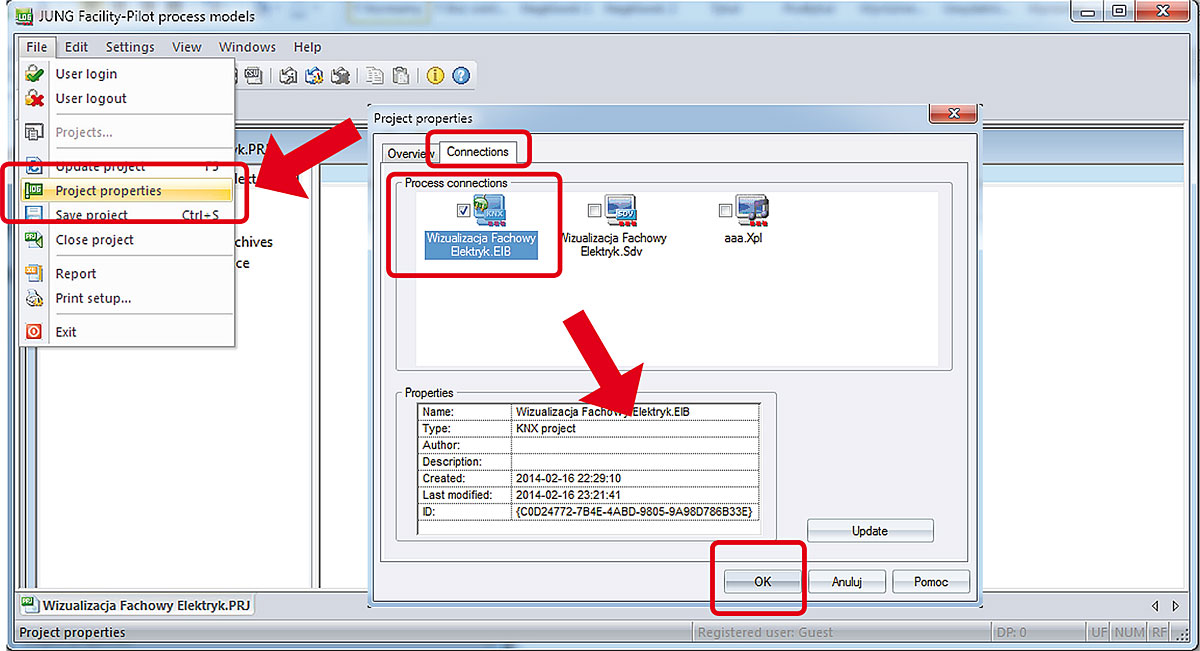Confirm dialog with OK button
This screenshot has height=651, width=1200.
tap(762, 581)
